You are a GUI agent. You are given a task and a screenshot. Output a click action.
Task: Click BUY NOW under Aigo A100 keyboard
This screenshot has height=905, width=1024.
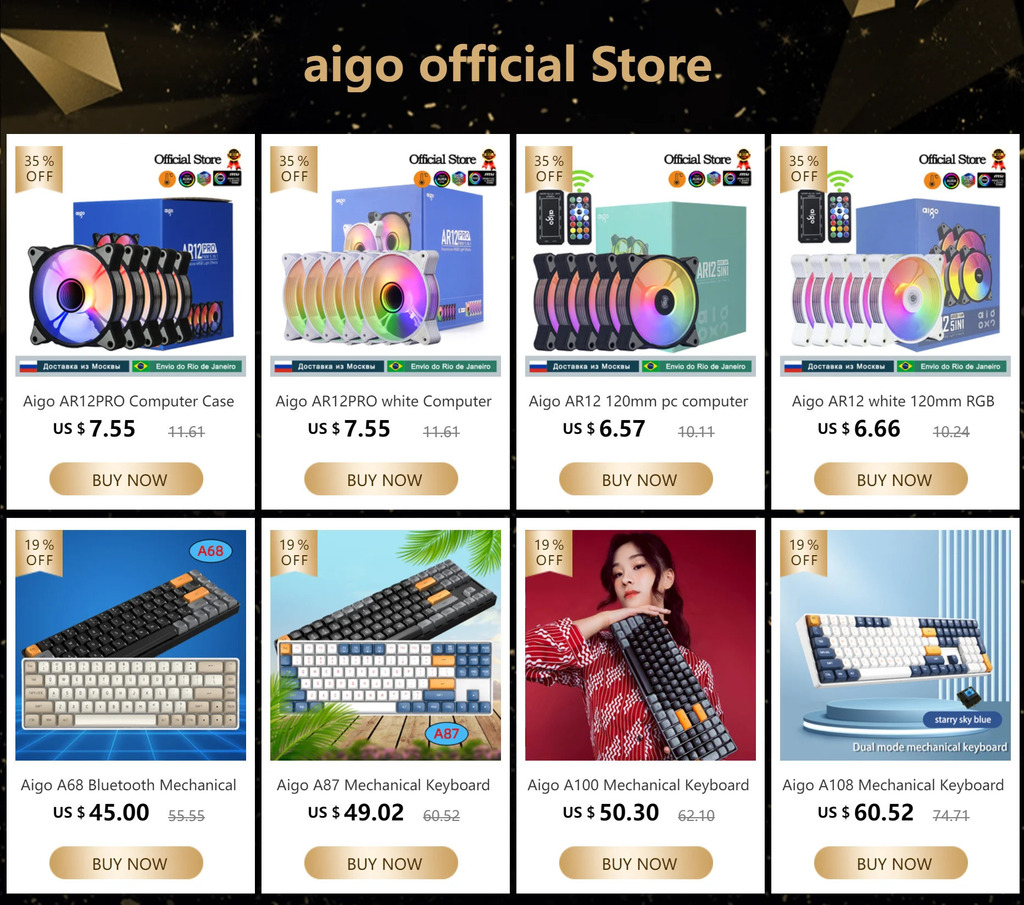(635, 863)
